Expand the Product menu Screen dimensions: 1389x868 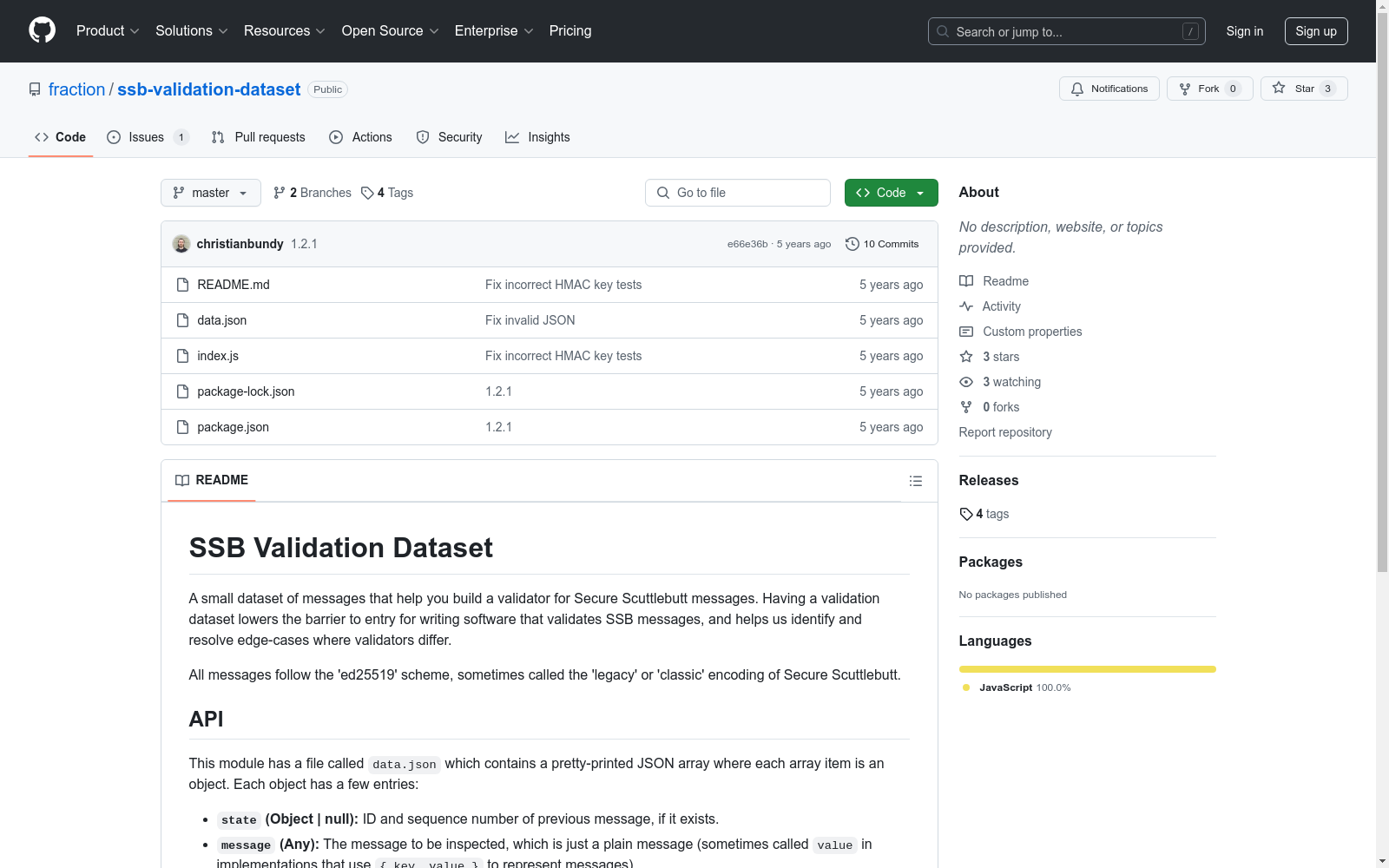coord(108,30)
